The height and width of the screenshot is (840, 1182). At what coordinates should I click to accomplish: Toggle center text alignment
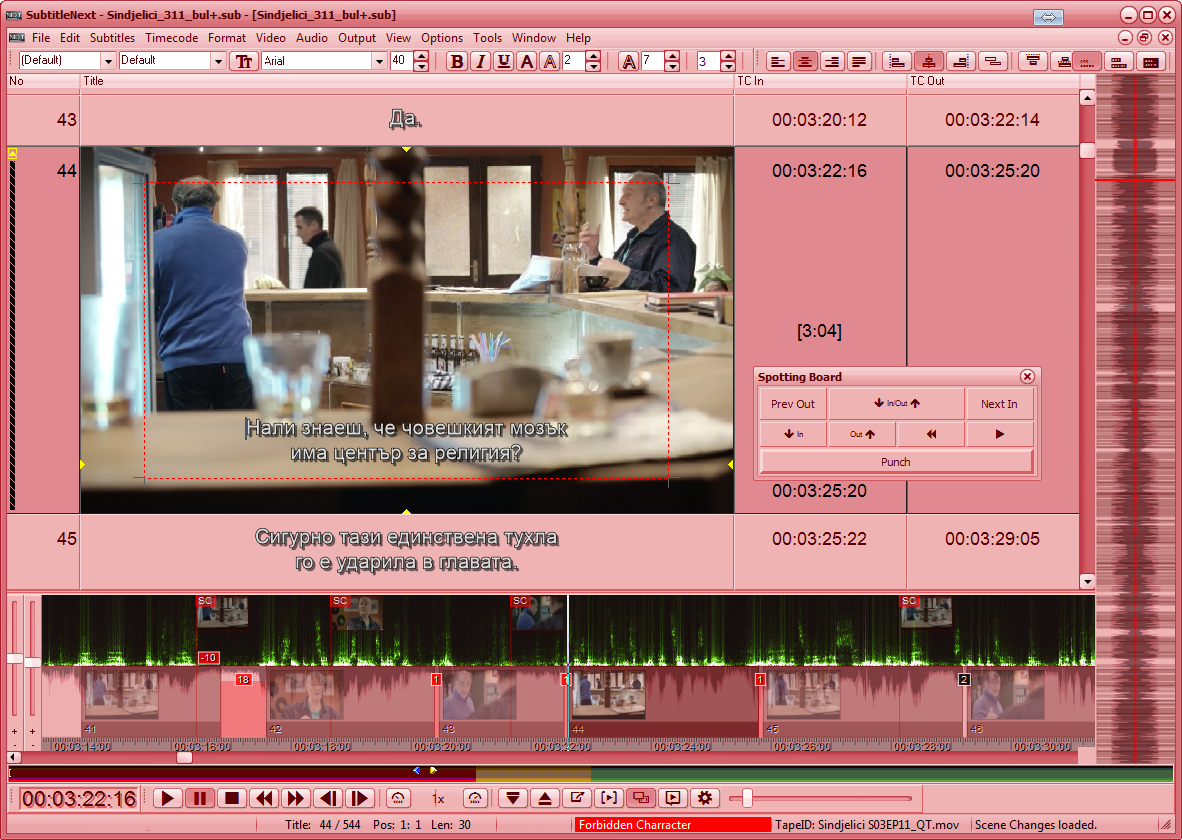[805, 61]
